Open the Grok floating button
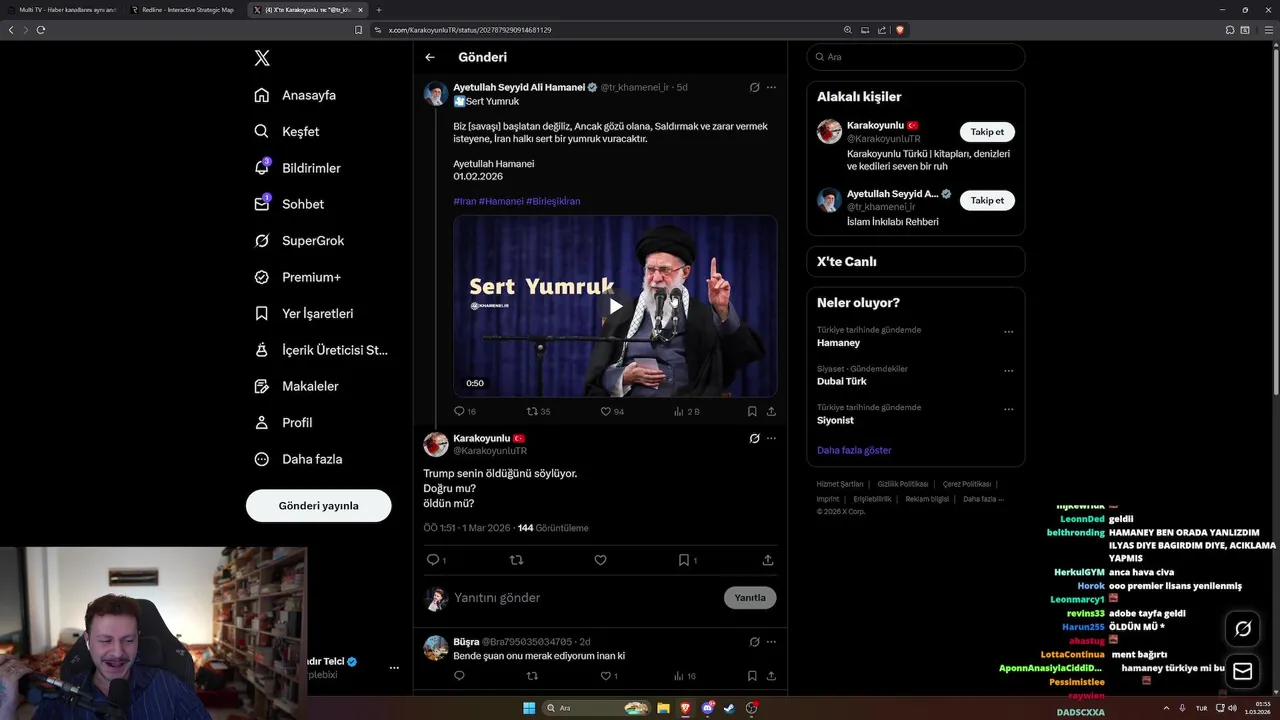This screenshot has width=1280, height=720. (1243, 629)
